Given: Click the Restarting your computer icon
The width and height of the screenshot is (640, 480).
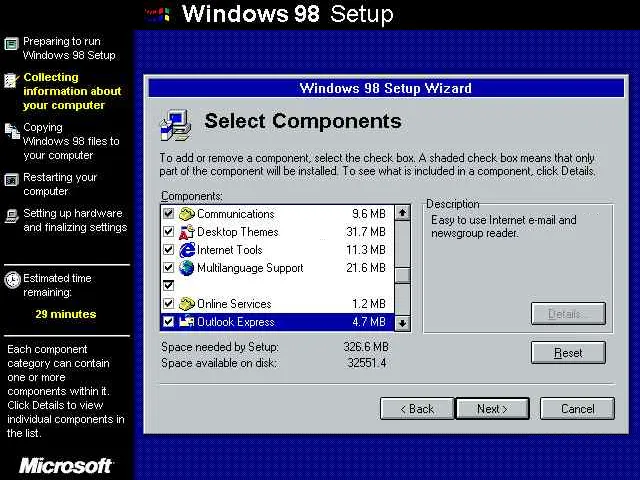Looking at the screenshot, I should 11,180.
